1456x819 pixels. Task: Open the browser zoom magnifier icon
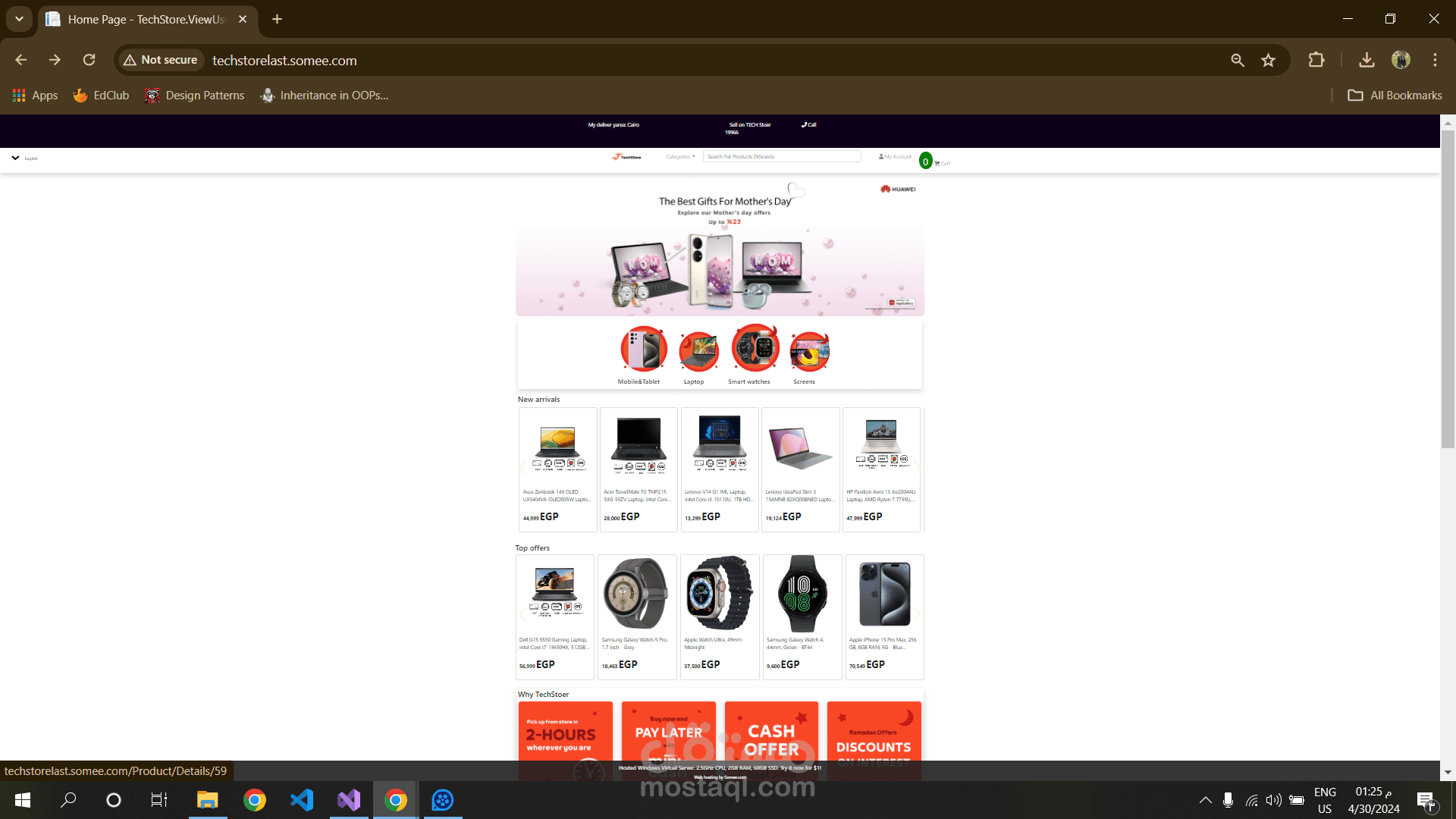(x=1238, y=60)
